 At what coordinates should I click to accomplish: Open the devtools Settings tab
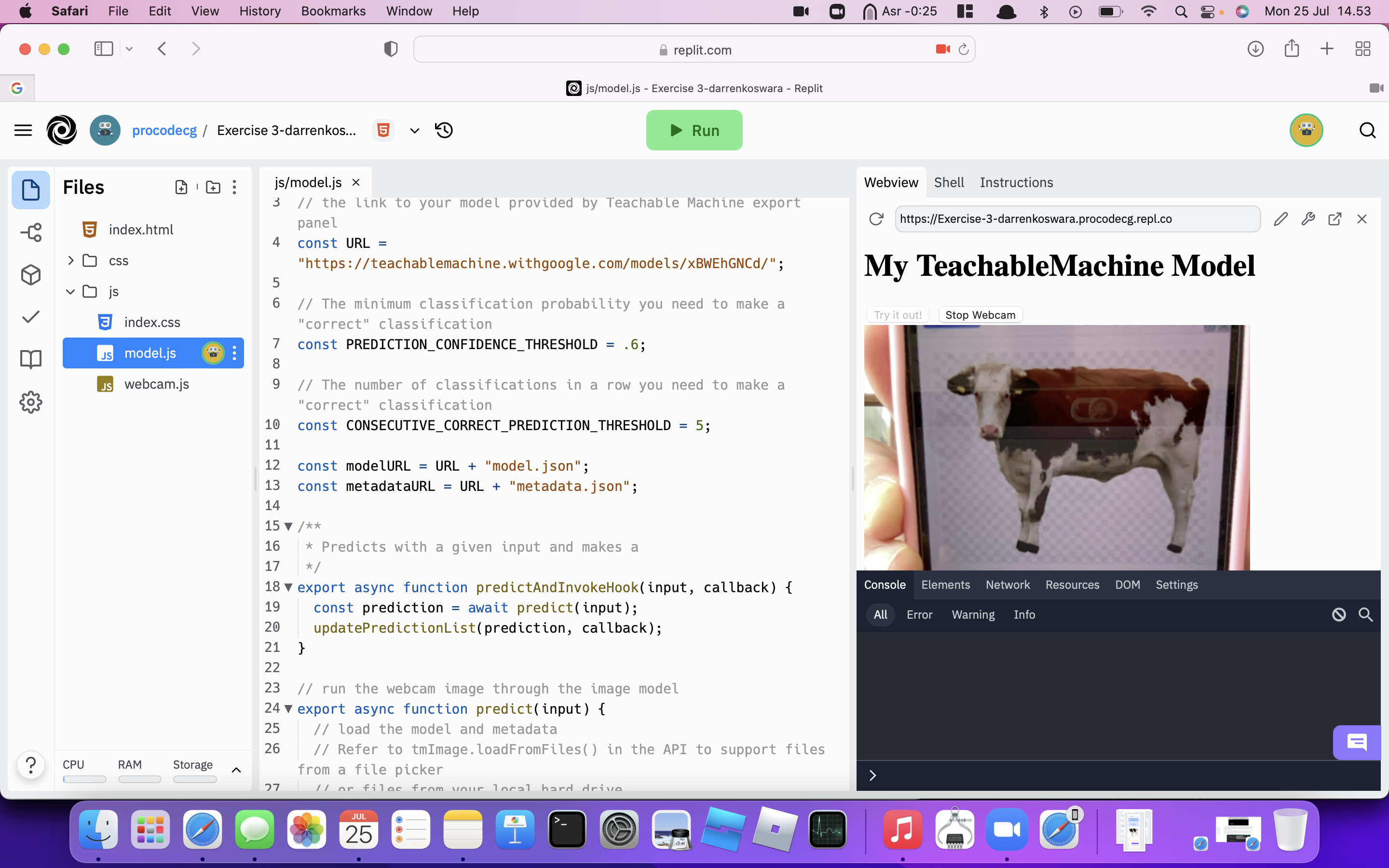(x=1177, y=584)
